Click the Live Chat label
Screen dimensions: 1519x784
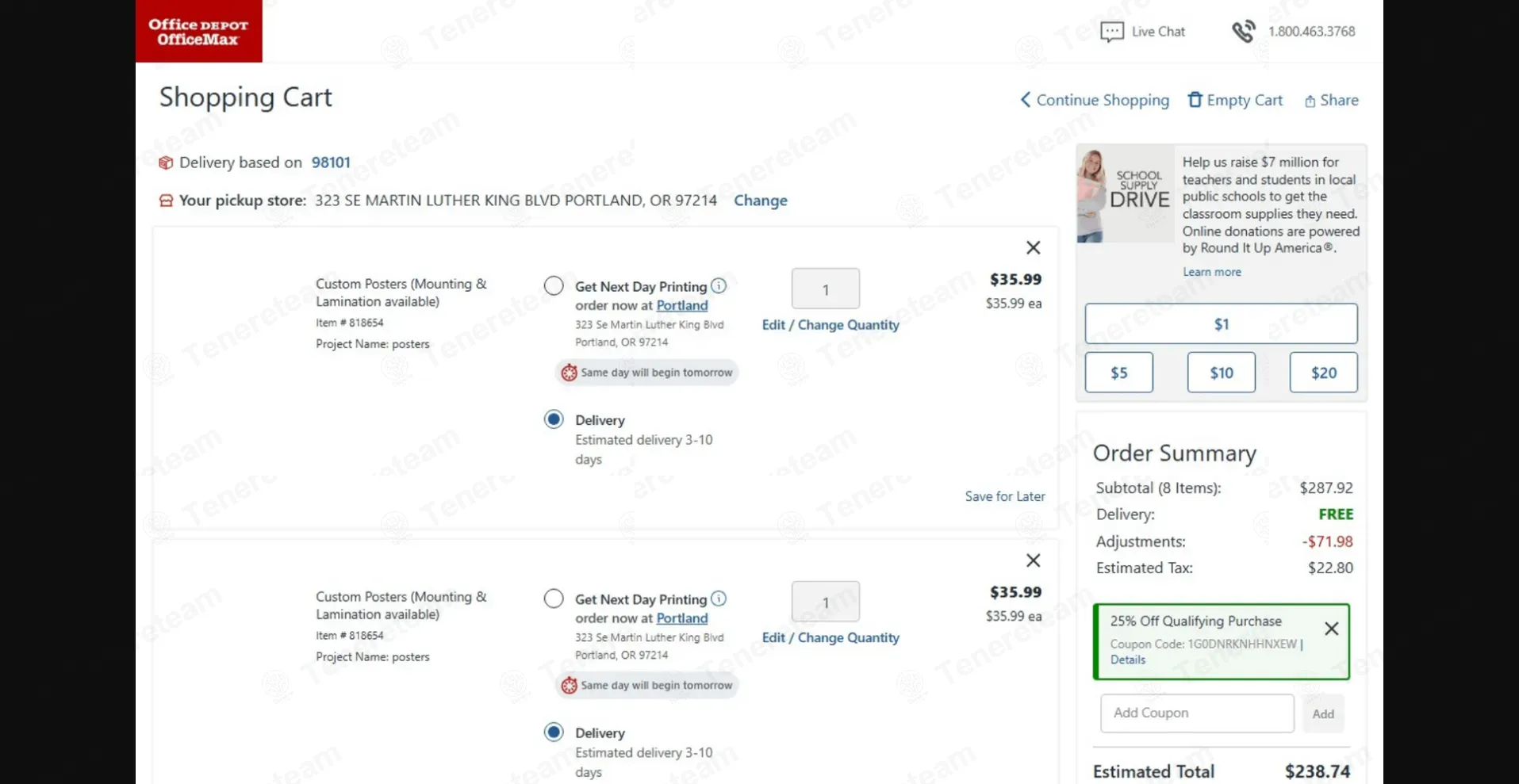pos(1157,32)
